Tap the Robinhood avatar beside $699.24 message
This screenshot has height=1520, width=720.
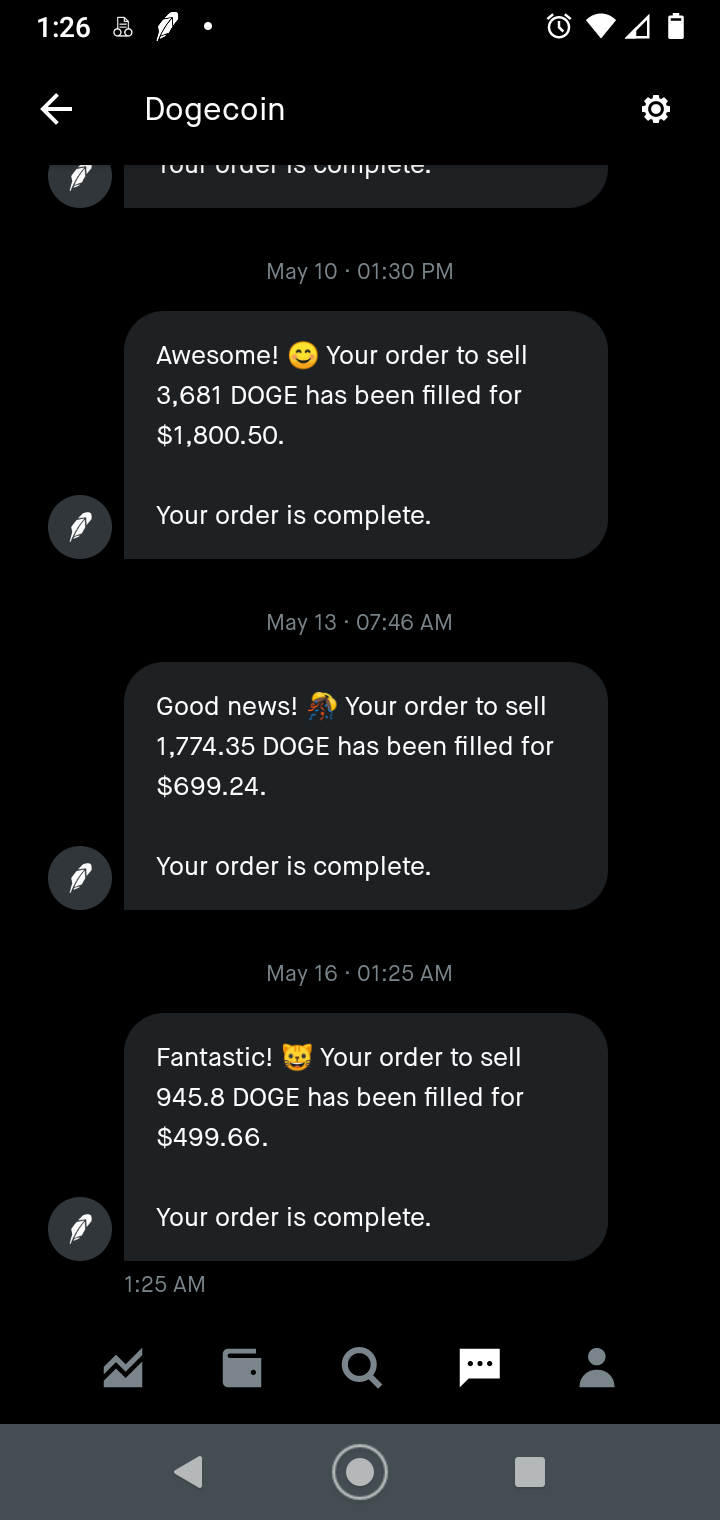click(80, 877)
